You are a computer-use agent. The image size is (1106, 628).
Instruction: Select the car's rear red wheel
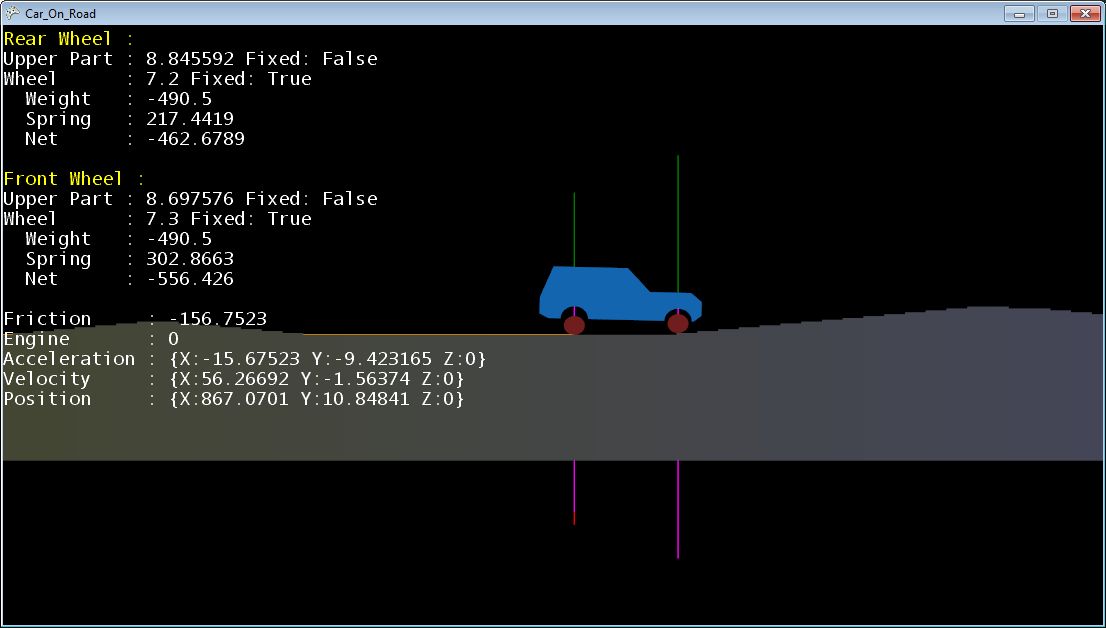574,324
